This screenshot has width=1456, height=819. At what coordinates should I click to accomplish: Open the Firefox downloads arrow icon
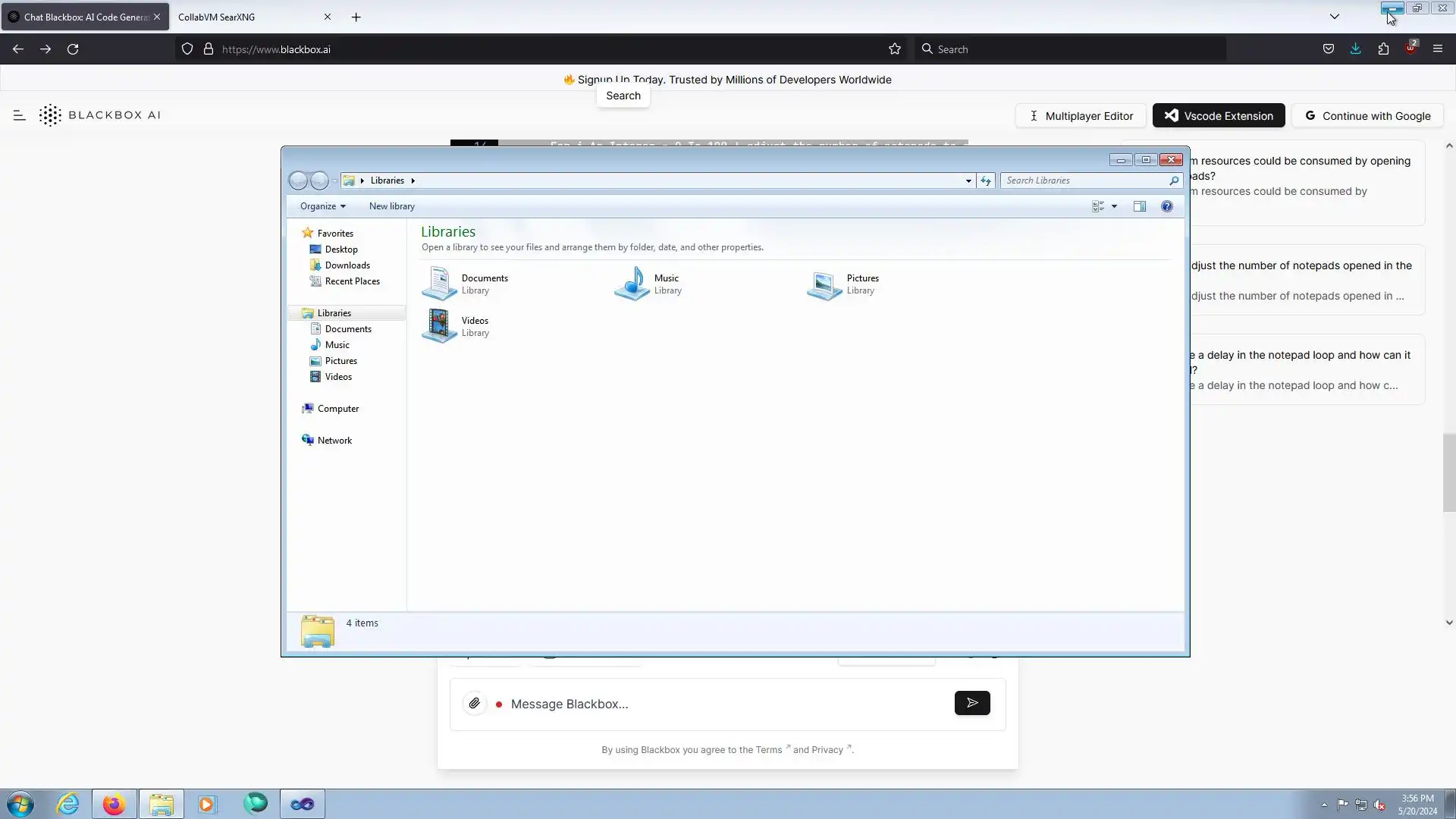click(1355, 49)
